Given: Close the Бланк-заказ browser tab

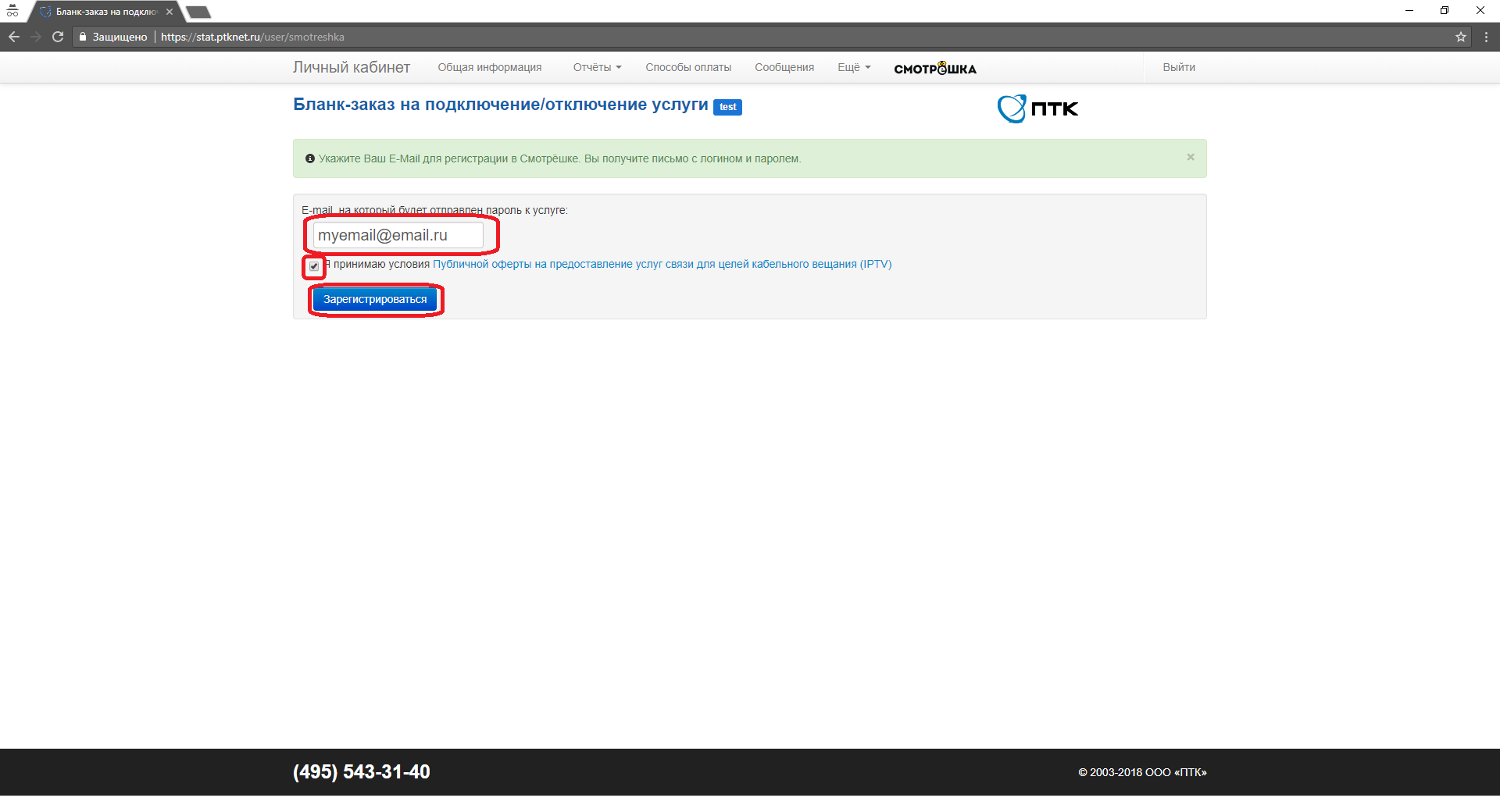Looking at the screenshot, I should click(x=170, y=12).
